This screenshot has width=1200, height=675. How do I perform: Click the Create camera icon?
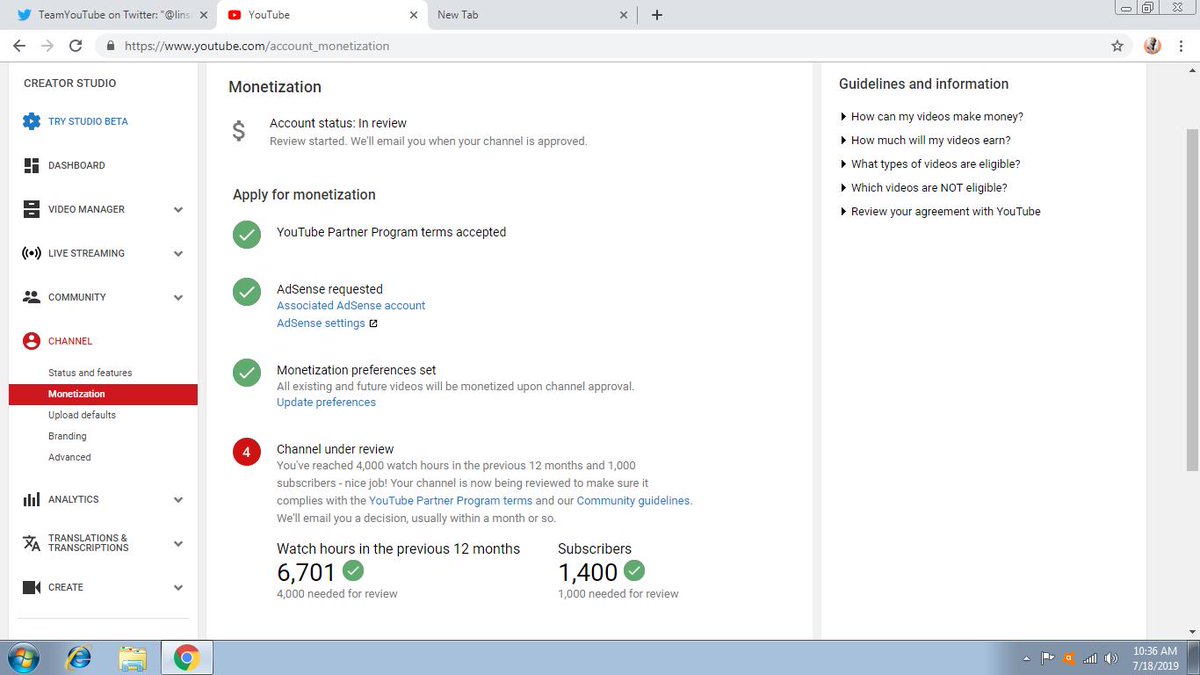click(x=31, y=587)
